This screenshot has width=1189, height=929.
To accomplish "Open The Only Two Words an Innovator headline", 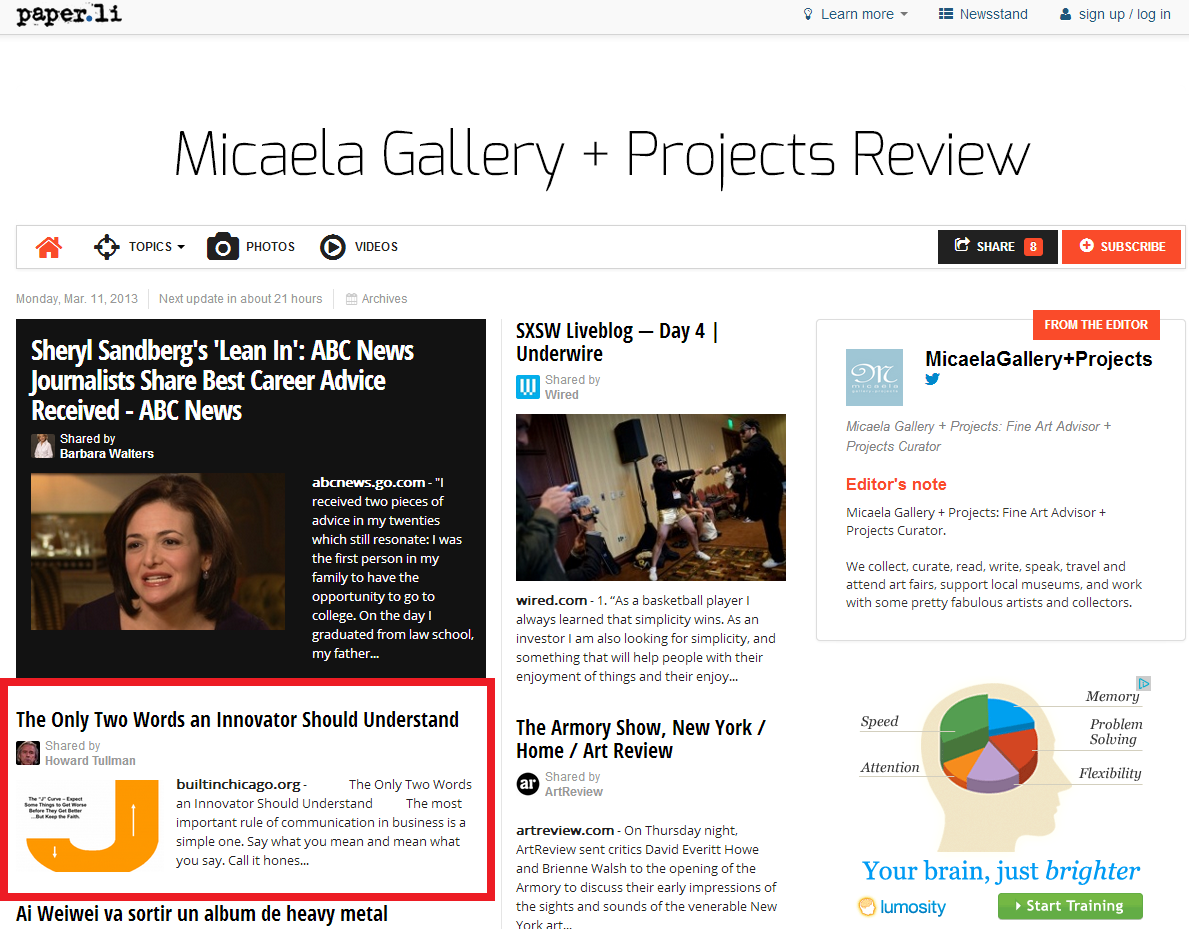I will [x=237, y=719].
